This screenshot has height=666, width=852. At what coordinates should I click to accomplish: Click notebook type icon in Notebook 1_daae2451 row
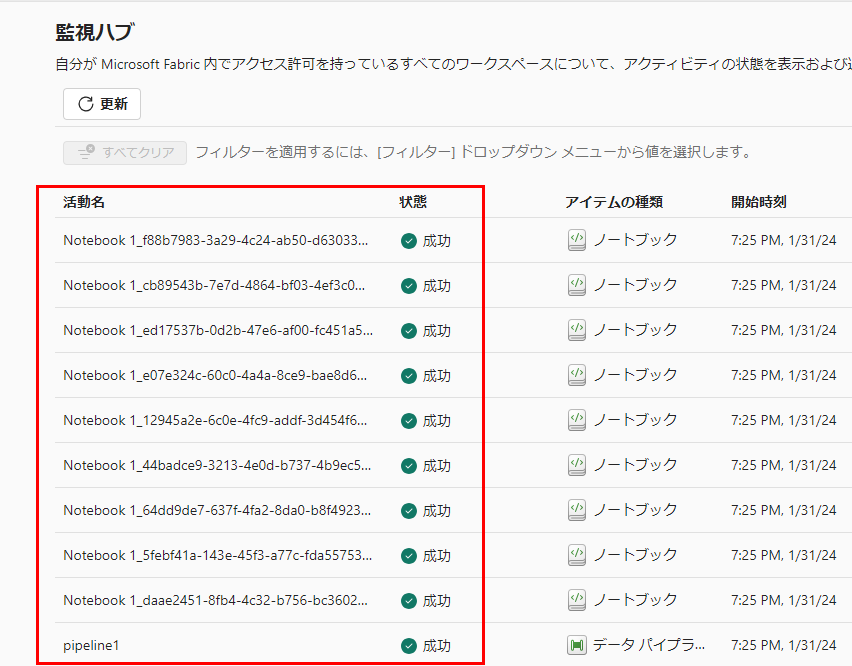577,600
